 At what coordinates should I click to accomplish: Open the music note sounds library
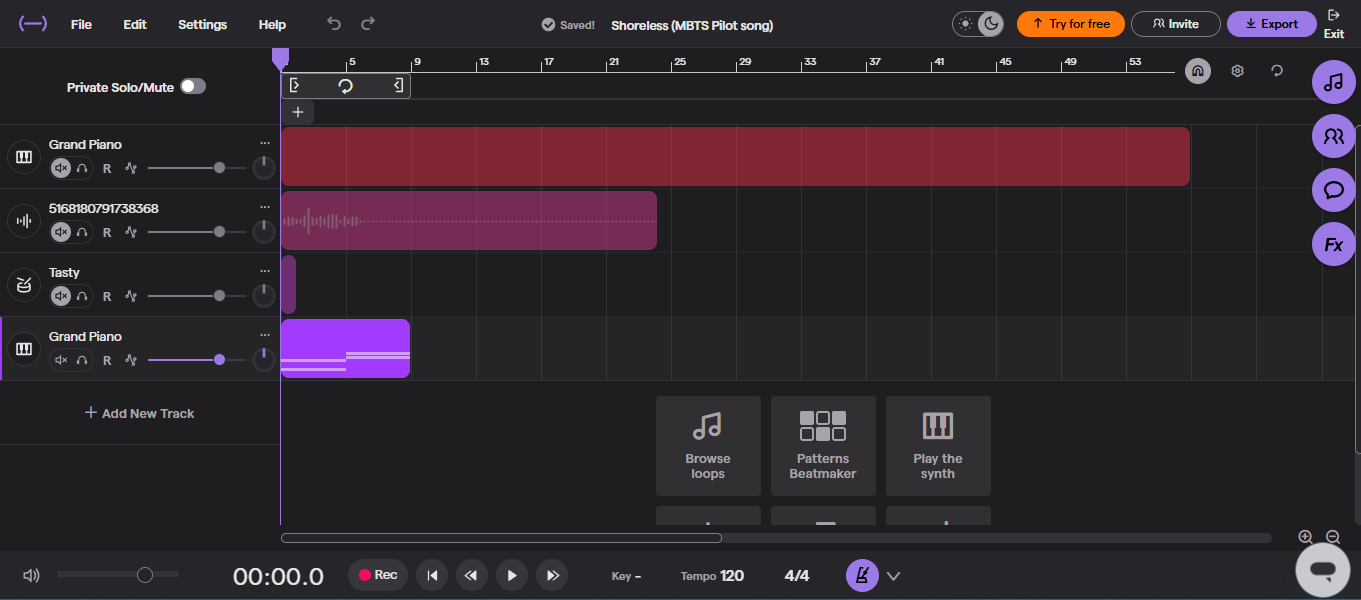(x=1333, y=83)
